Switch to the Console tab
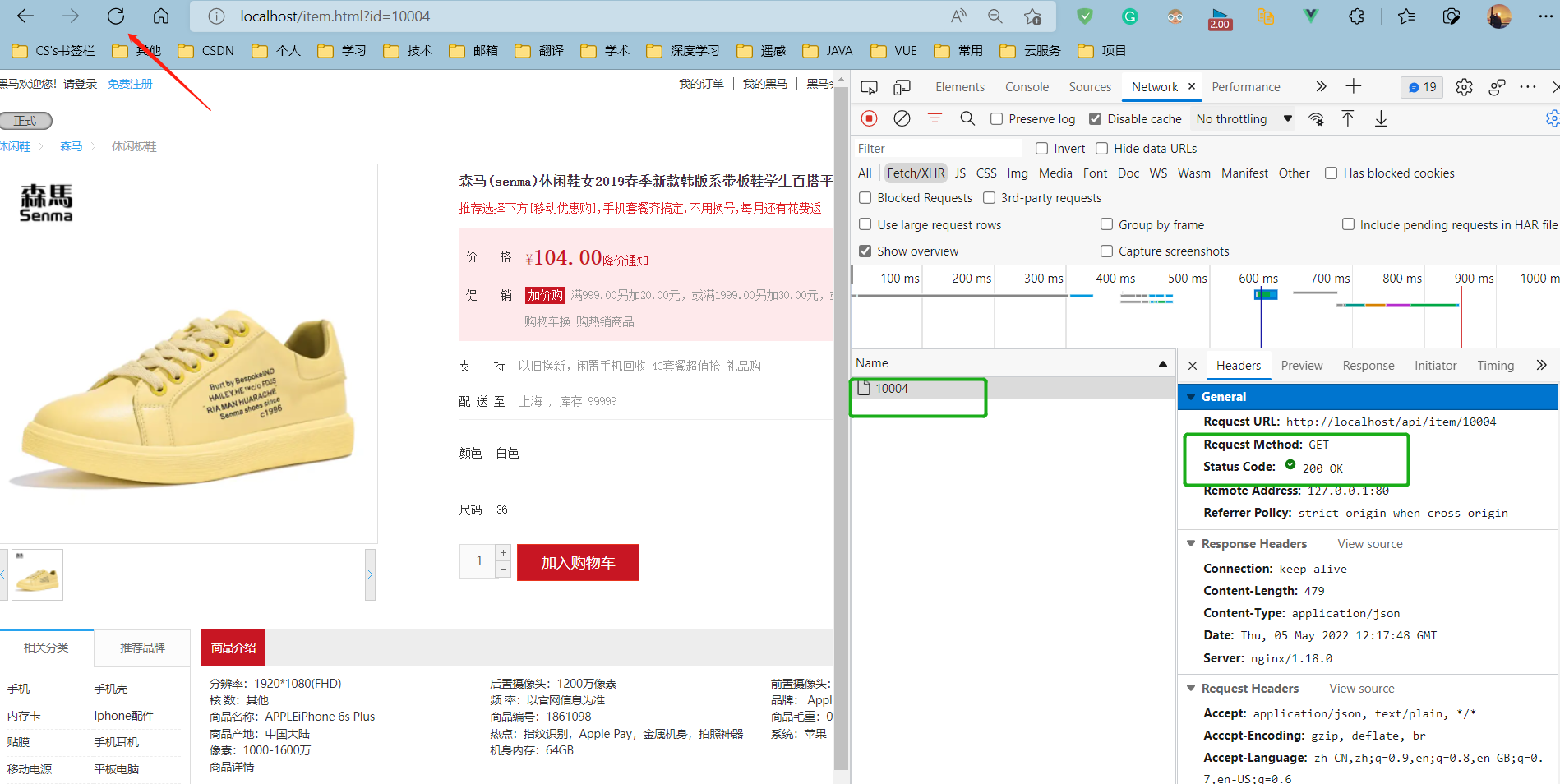1560x784 pixels. point(1027,87)
